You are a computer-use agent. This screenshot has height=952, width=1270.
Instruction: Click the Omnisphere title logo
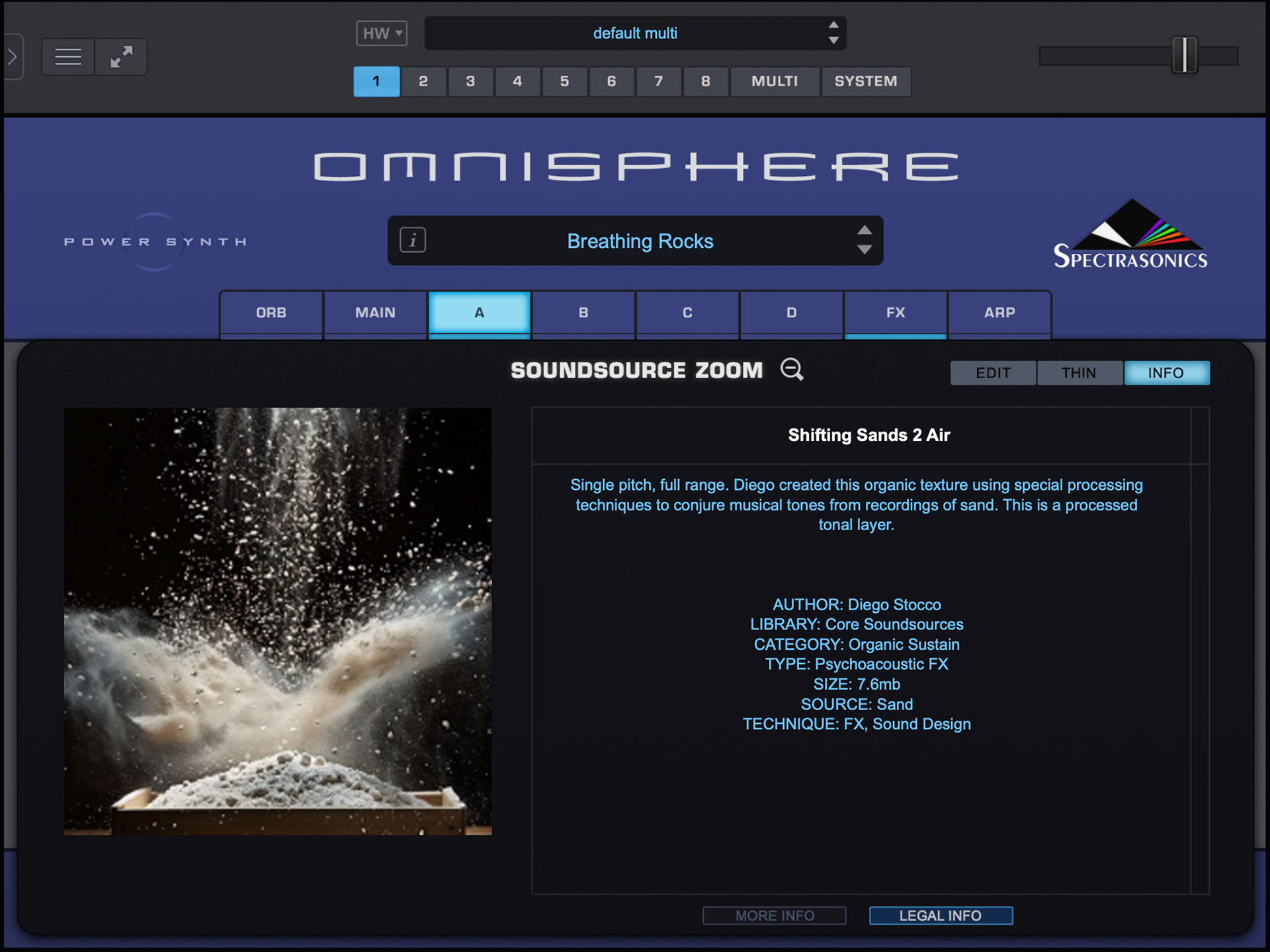click(635, 167)
